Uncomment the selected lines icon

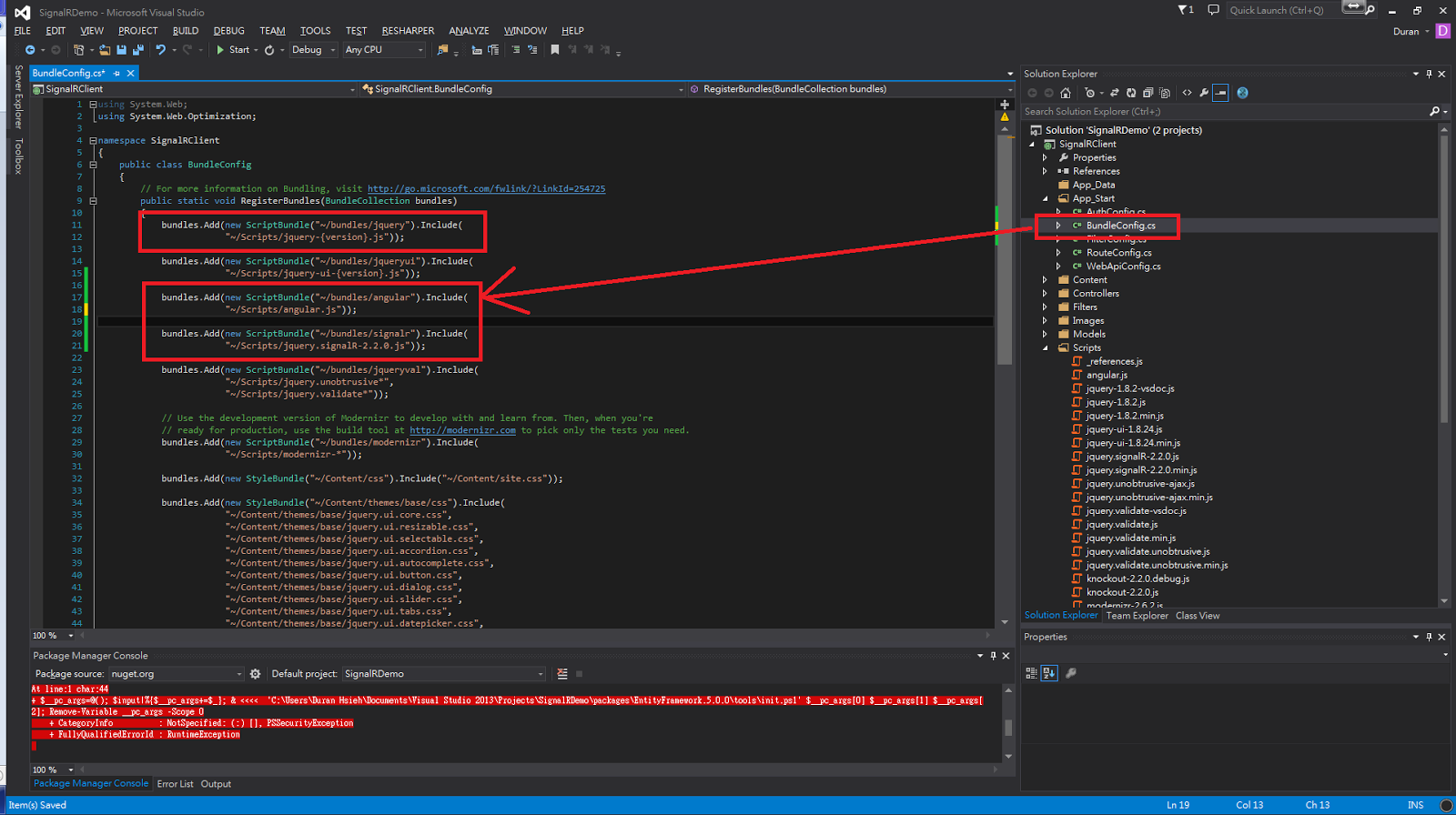coord(532,50)
